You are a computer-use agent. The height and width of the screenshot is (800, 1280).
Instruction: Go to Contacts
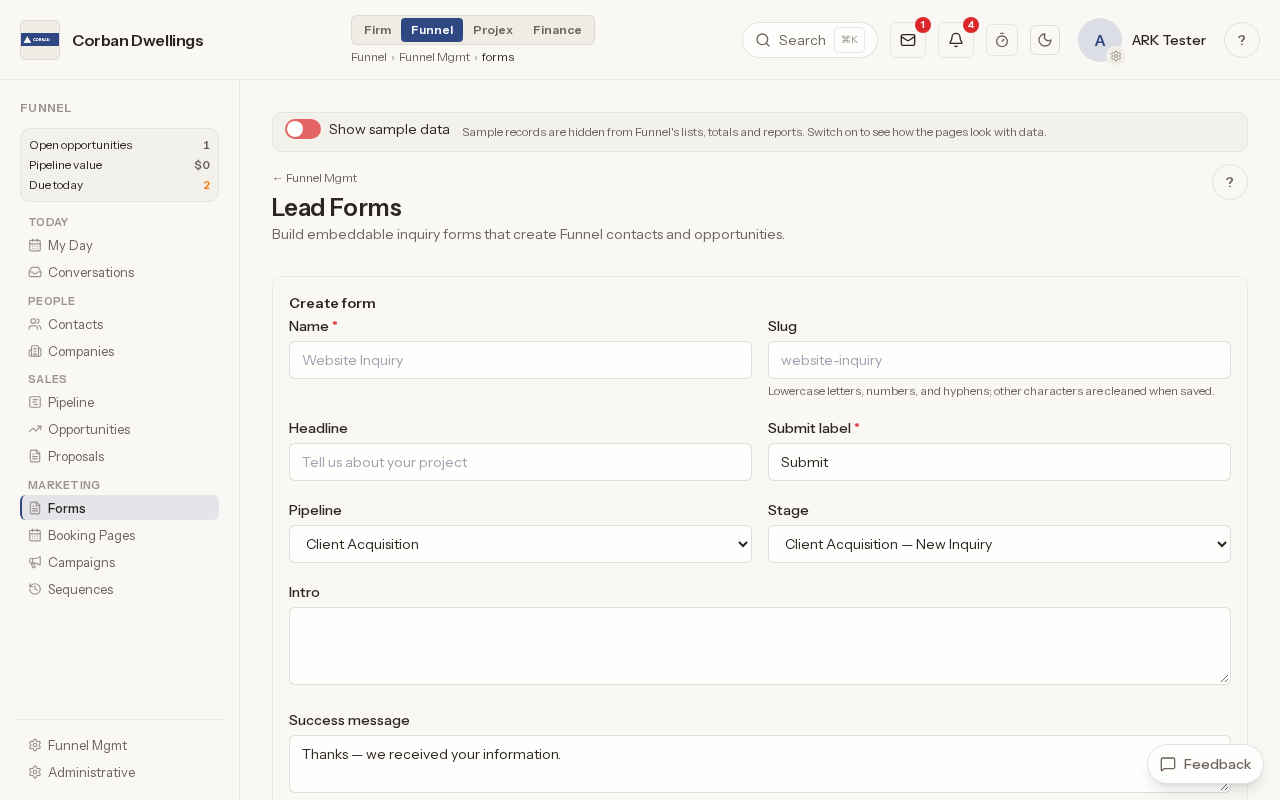pyautogui.click(x=119, y=324)
